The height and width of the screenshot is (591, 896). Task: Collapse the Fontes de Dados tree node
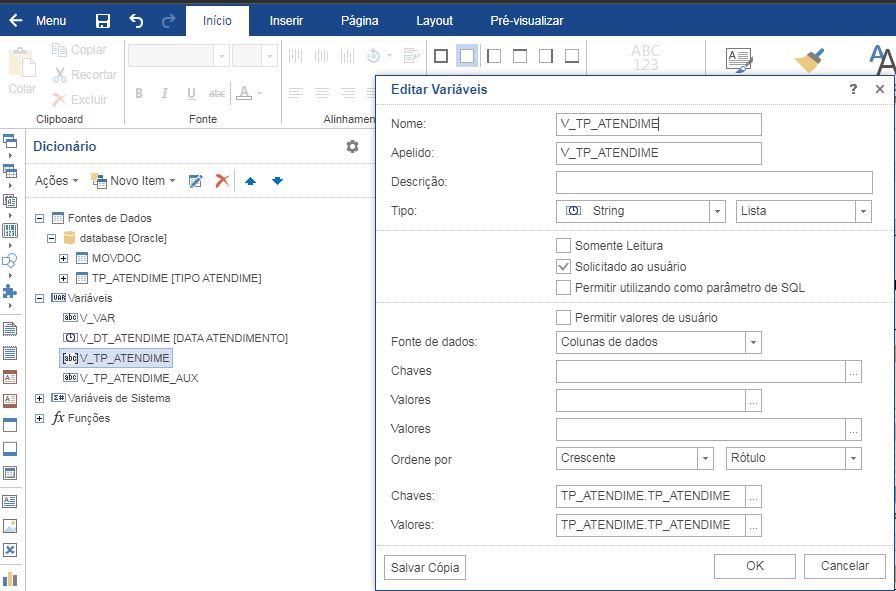tap(39, 218)
